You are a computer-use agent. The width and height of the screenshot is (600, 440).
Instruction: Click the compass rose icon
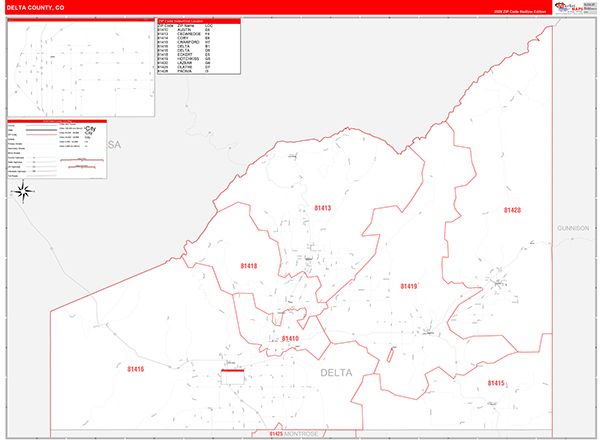point(27,193)
